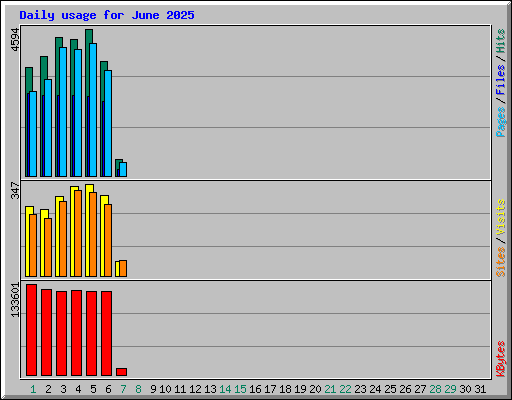Click the day 12 axis label

pos(195,389)
